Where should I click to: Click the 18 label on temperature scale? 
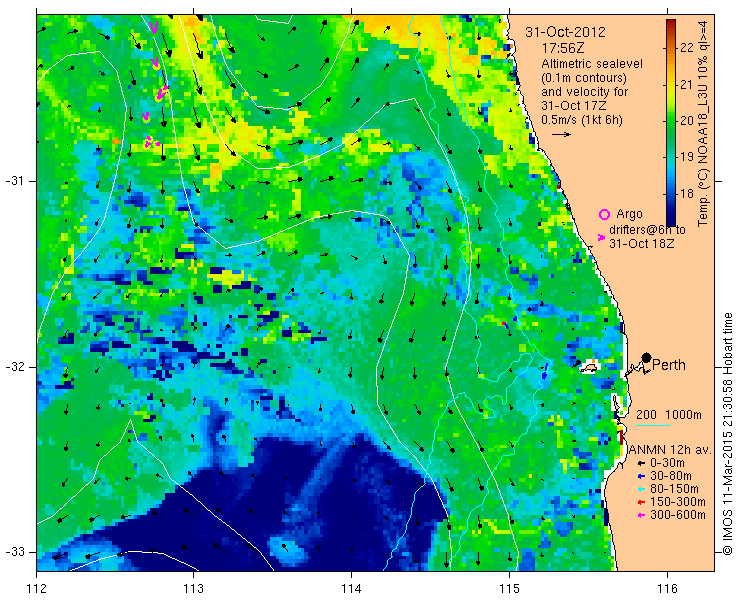[687, 193]
